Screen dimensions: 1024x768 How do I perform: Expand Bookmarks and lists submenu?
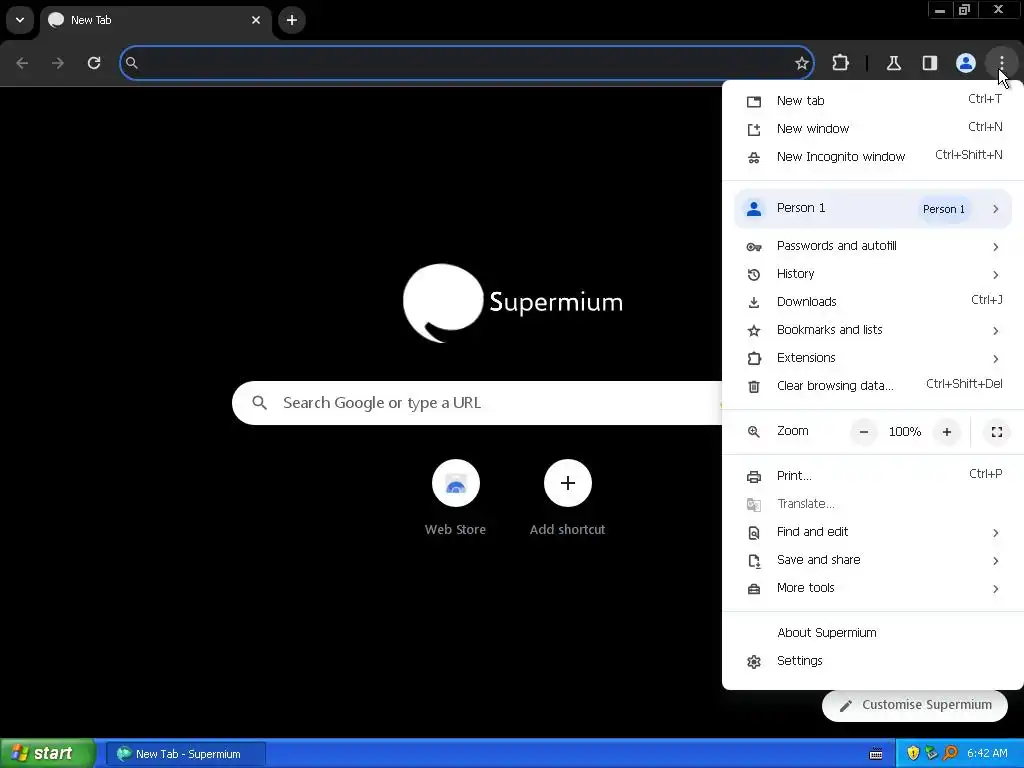click(x=873, y=330)
